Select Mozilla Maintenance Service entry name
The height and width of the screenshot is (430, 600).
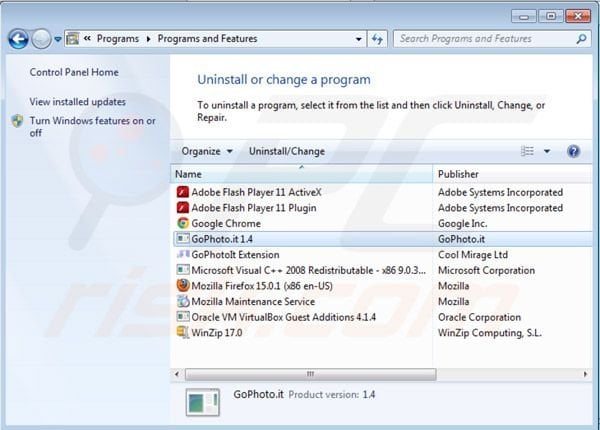coord(253,301)
